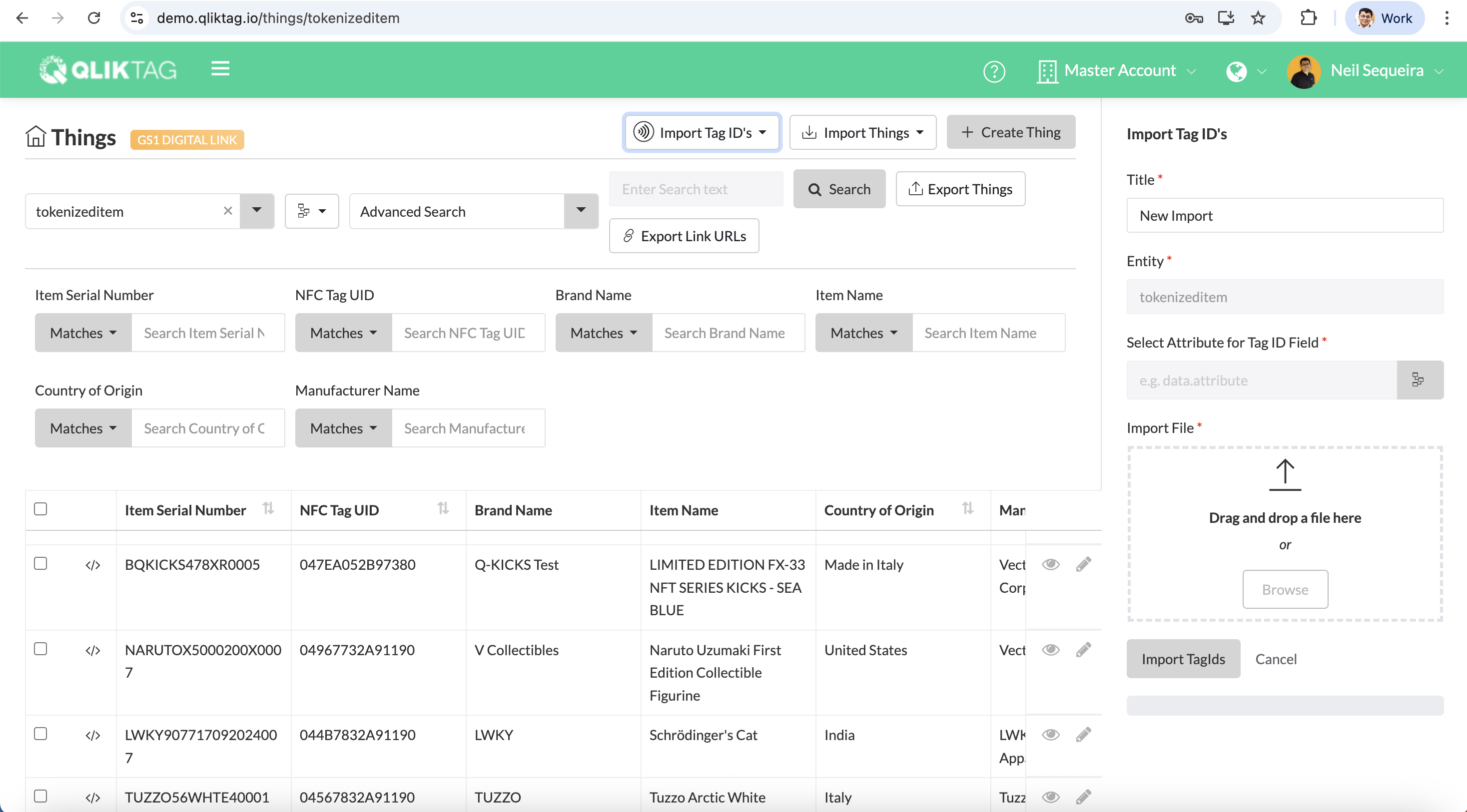This screenshot has height=812, width=1467.
Task: Open Brand Name Matches operator dropdown
Action: tap(603, 333)
